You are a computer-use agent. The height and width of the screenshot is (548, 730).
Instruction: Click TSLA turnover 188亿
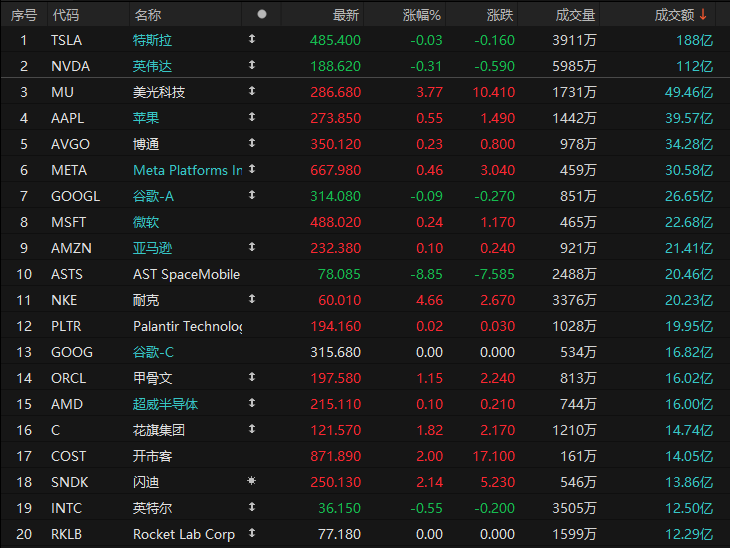click(x=694, y=40)
